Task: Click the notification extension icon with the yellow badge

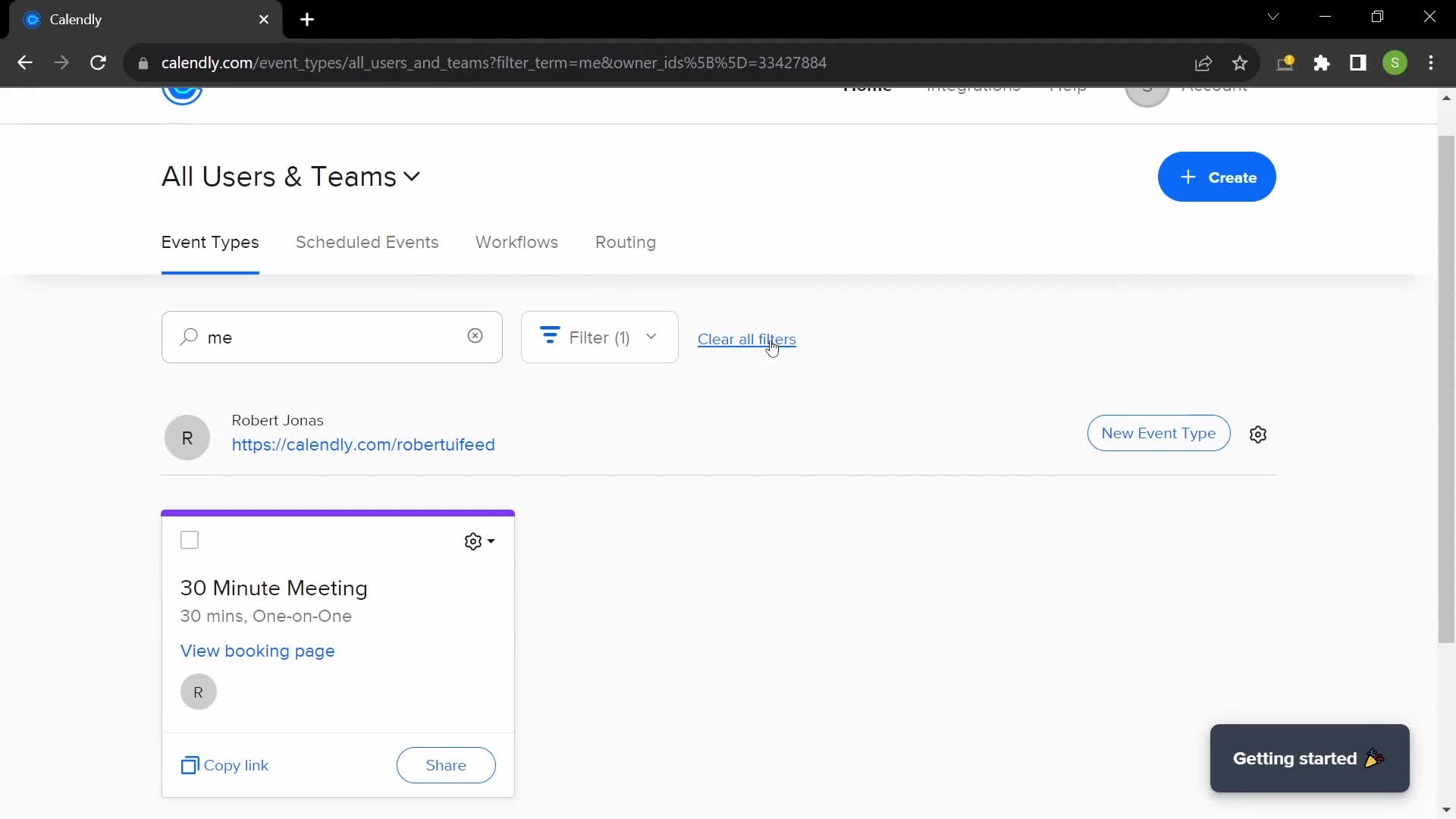Action: (1285, 63)
